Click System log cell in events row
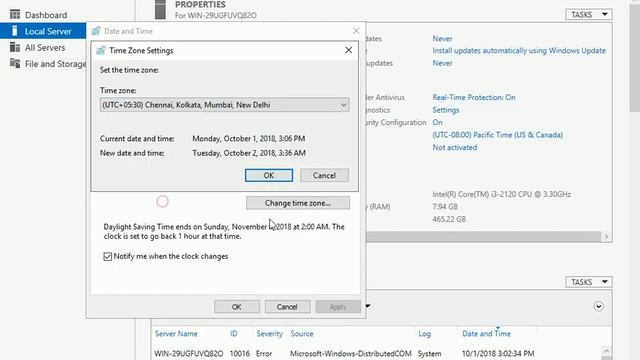Screen dimensions: 640x360 click(x=429, y=353)
